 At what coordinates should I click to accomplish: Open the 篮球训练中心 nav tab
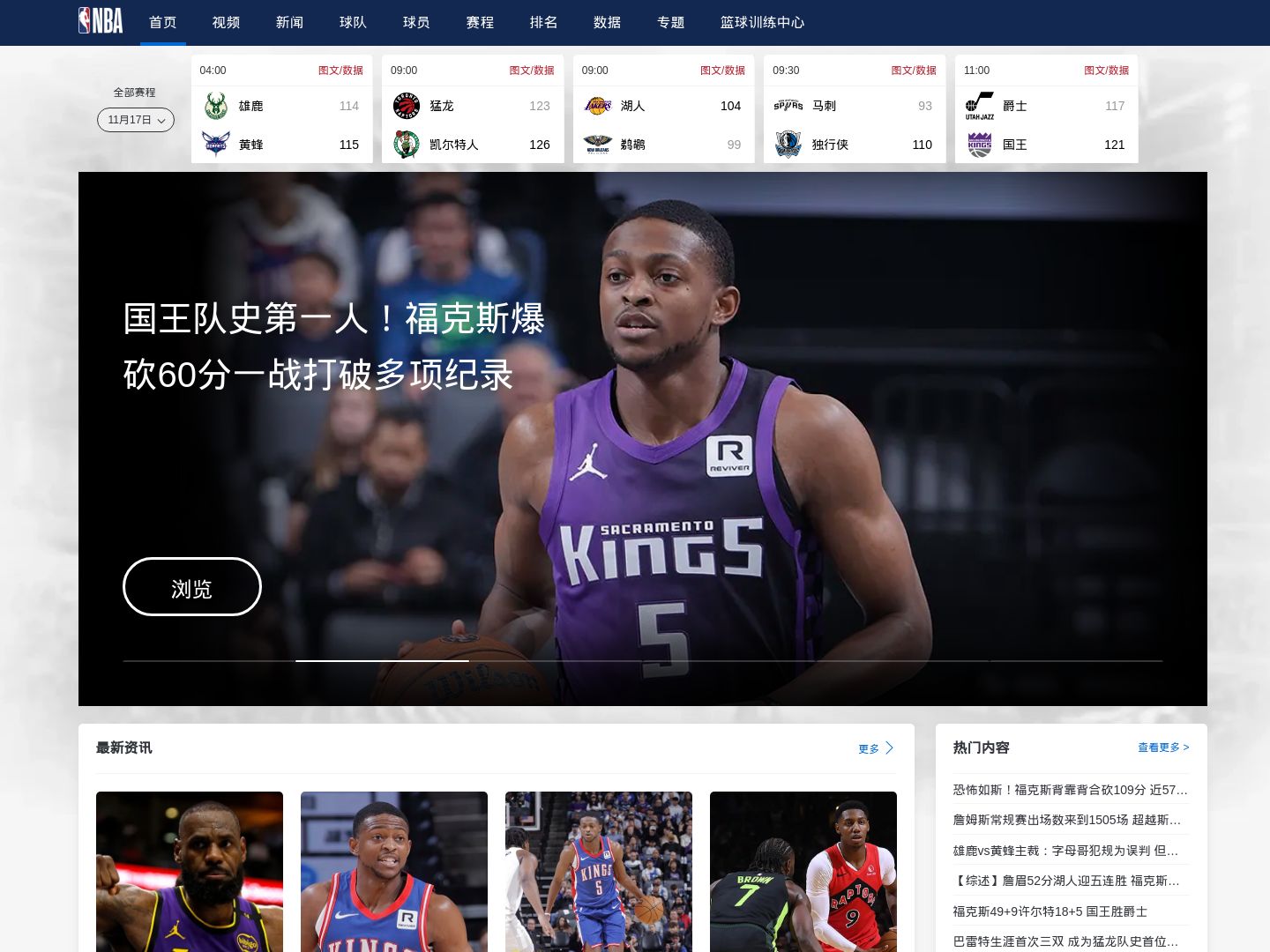(763, 23)
